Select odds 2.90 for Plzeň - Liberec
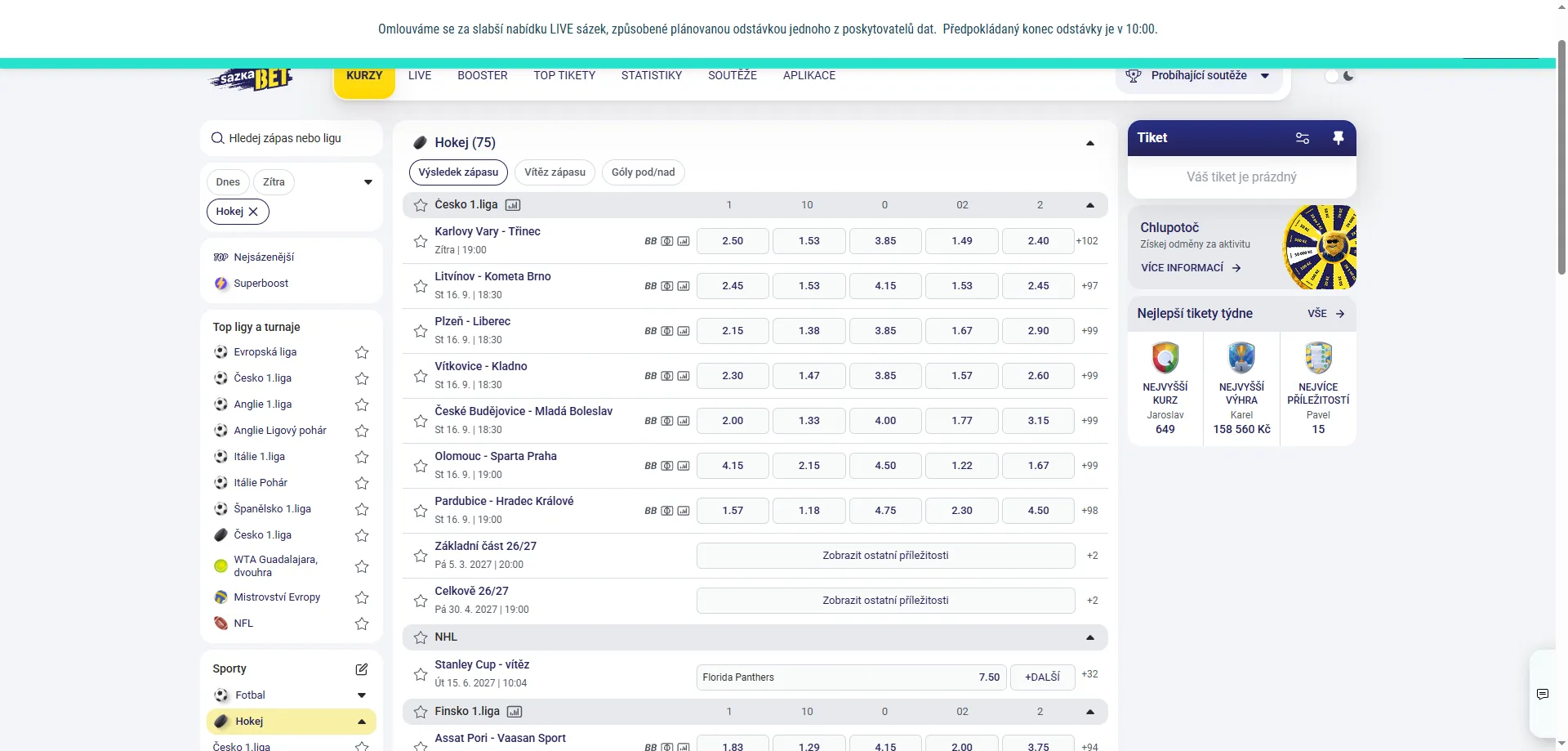Viewport: 1568px width, 751px height. point(1038,331)
